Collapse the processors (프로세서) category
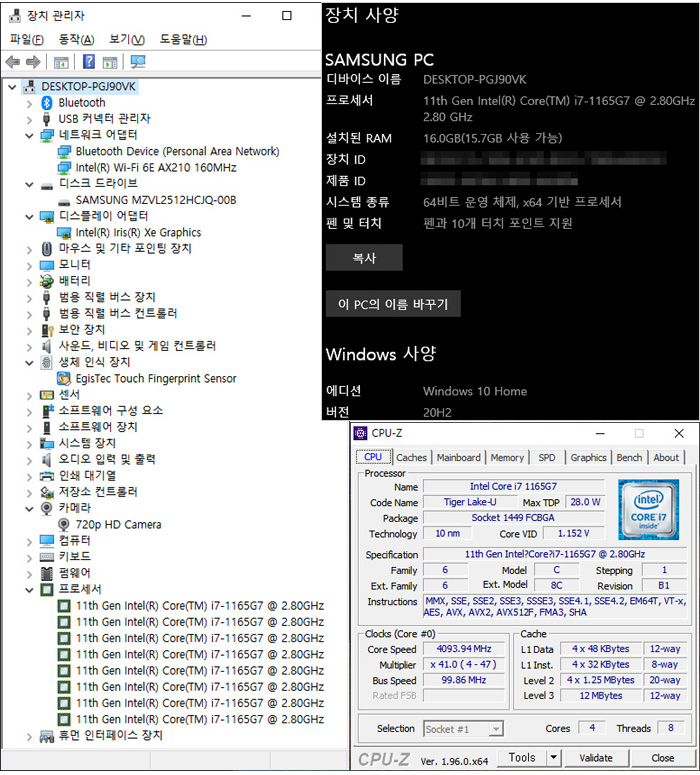The image size is (700, 775). (29, 590)
